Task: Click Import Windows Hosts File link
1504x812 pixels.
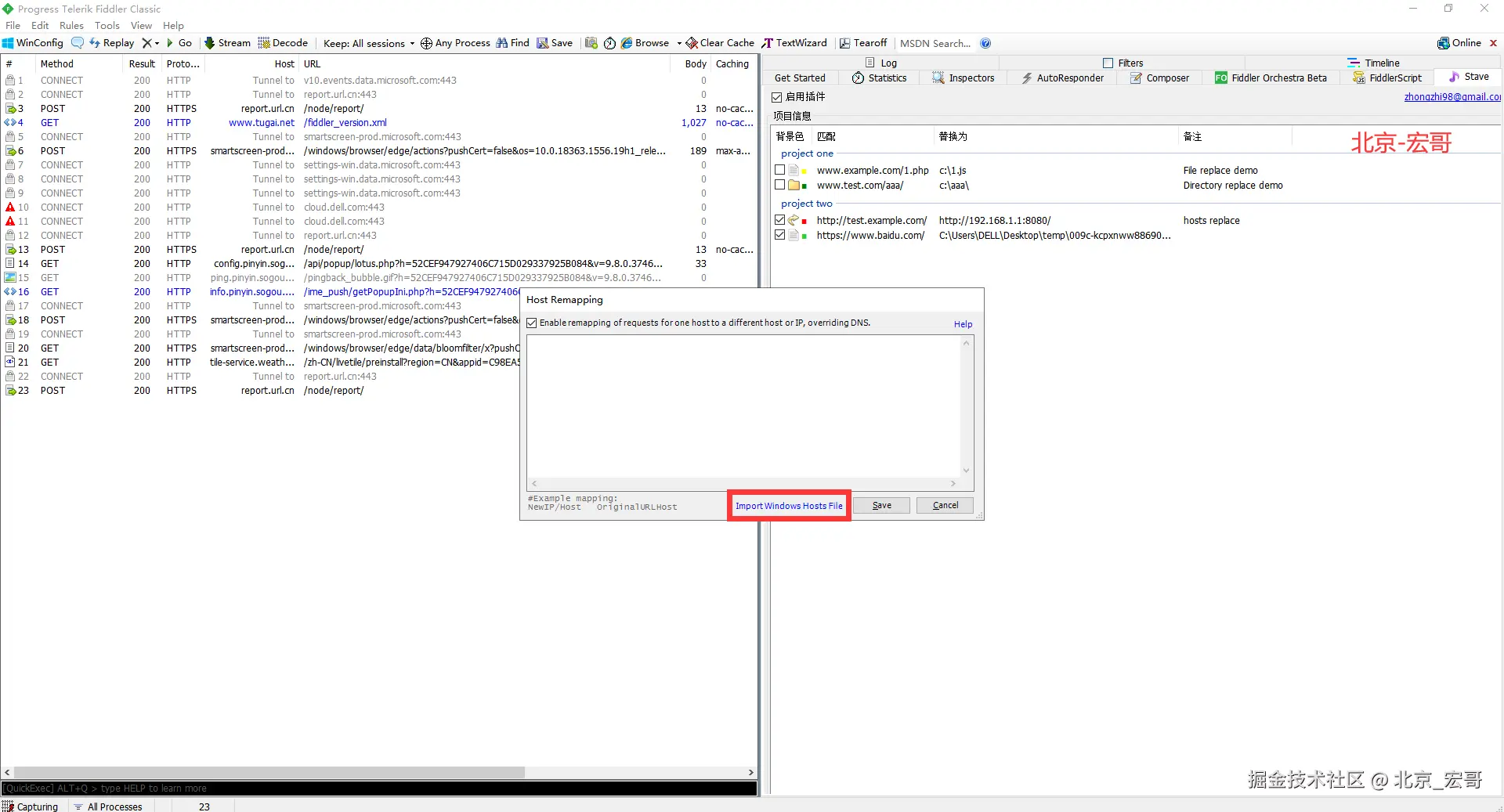Action: (x=789, y=506)
